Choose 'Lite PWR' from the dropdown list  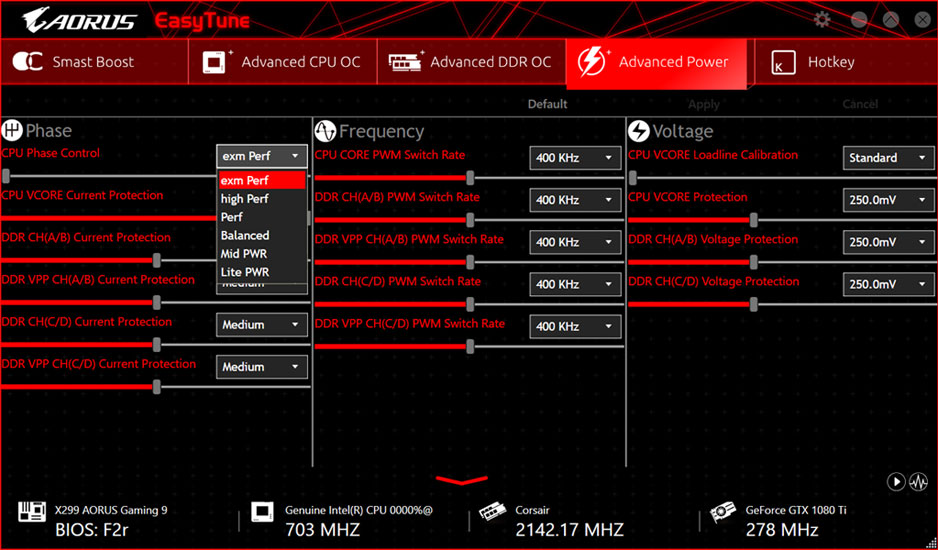[x=245, y=272]
